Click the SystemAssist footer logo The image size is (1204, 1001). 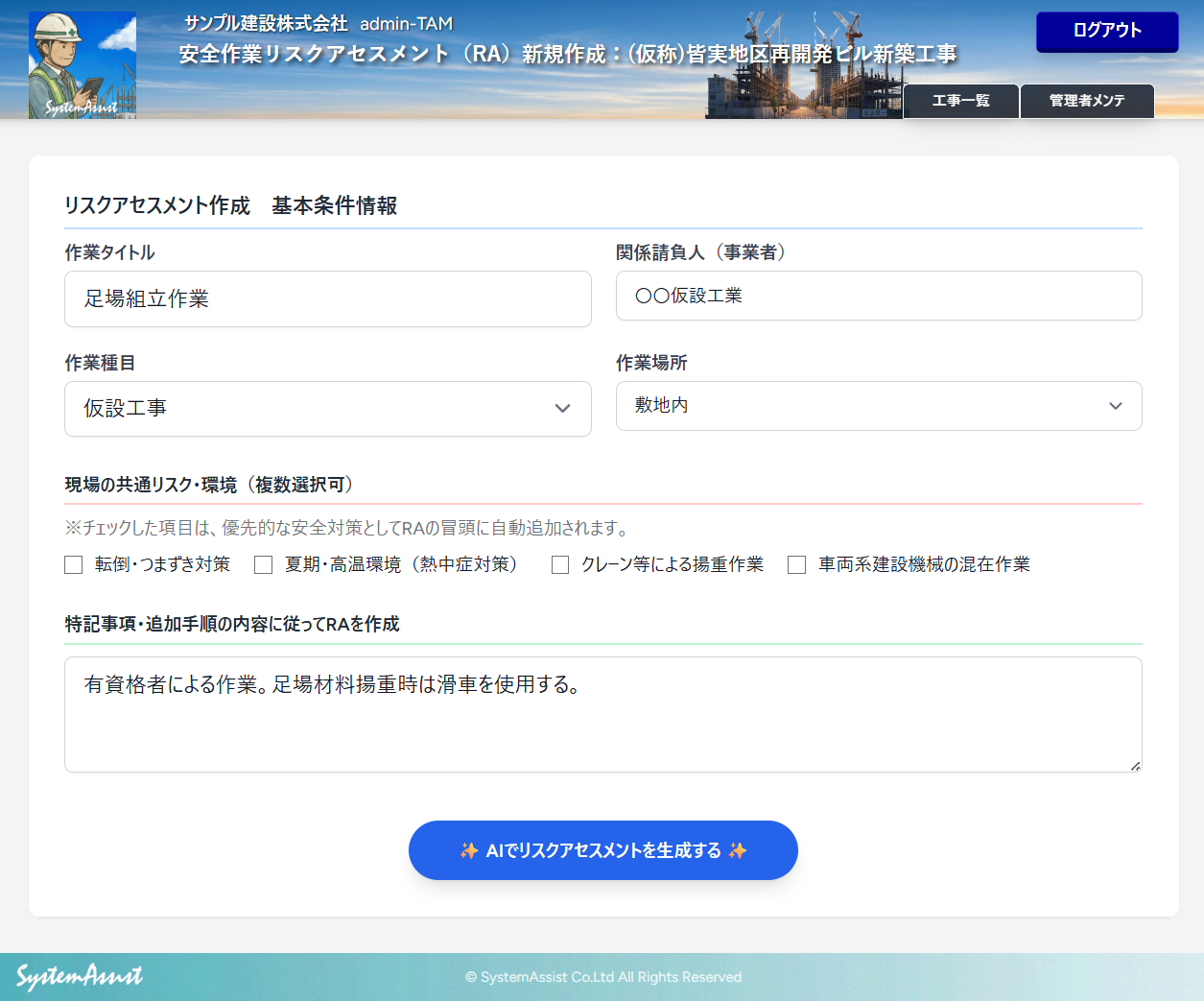point(80,976)
